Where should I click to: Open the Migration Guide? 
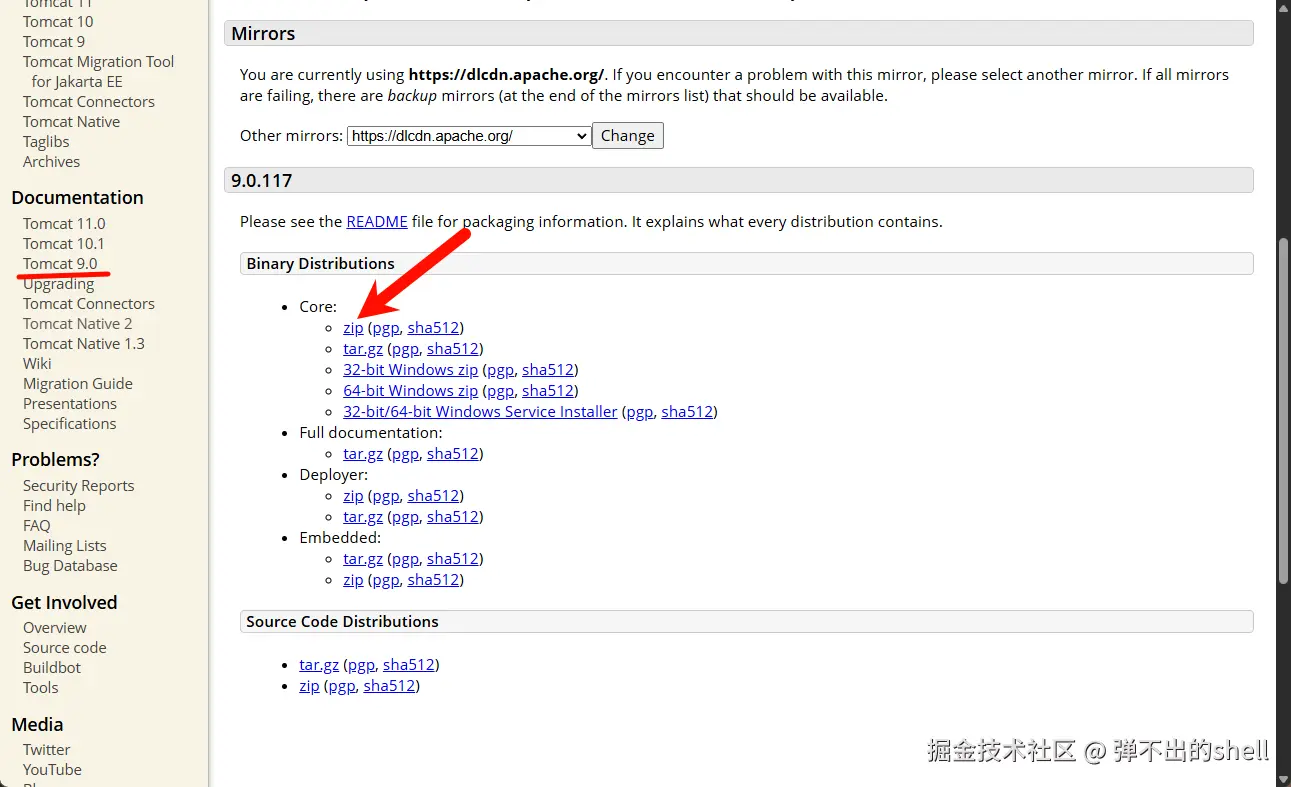click(78, 383)
